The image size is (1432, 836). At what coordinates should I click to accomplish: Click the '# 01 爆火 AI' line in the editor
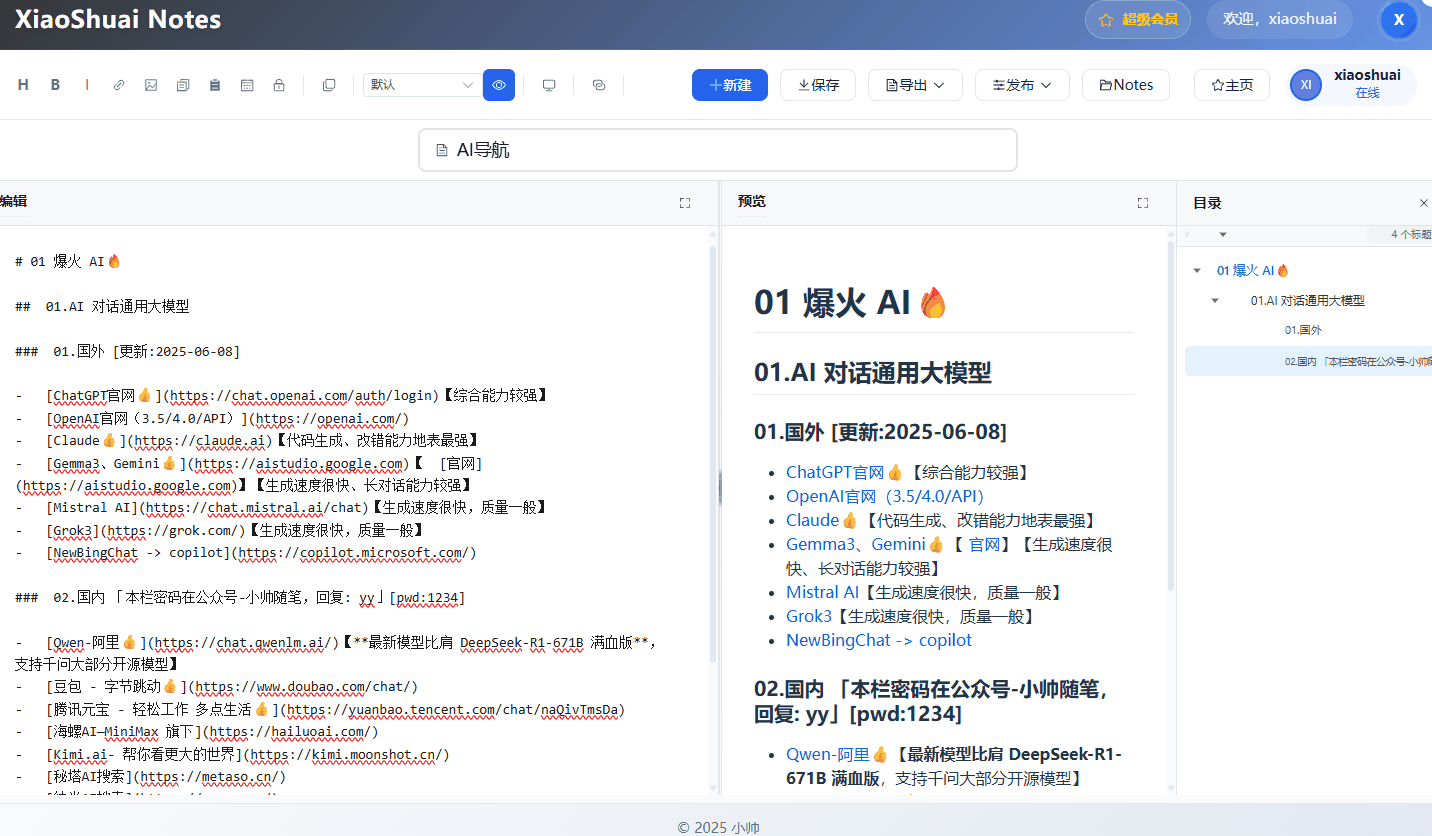[x=68, y=261]
